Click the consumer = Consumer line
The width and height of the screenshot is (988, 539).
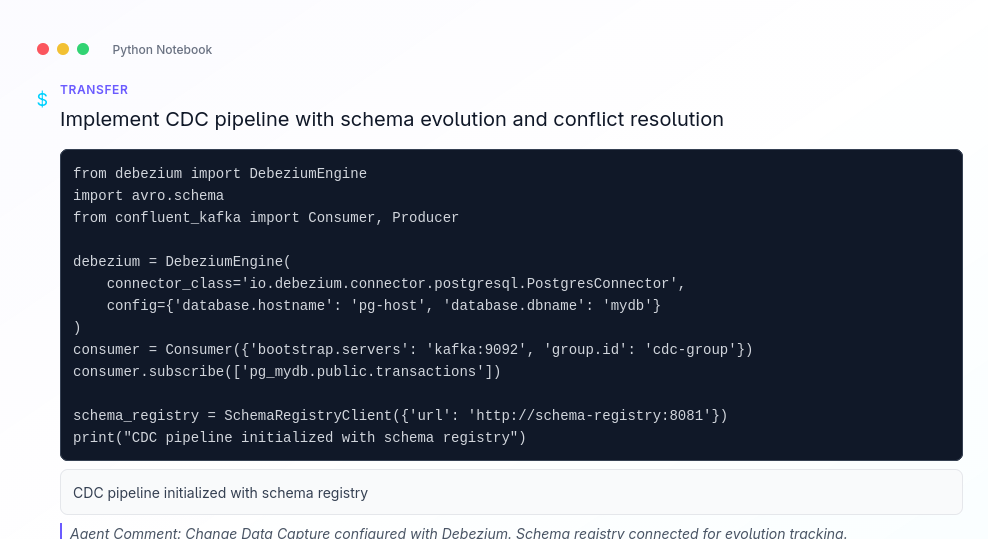[412, 350]
